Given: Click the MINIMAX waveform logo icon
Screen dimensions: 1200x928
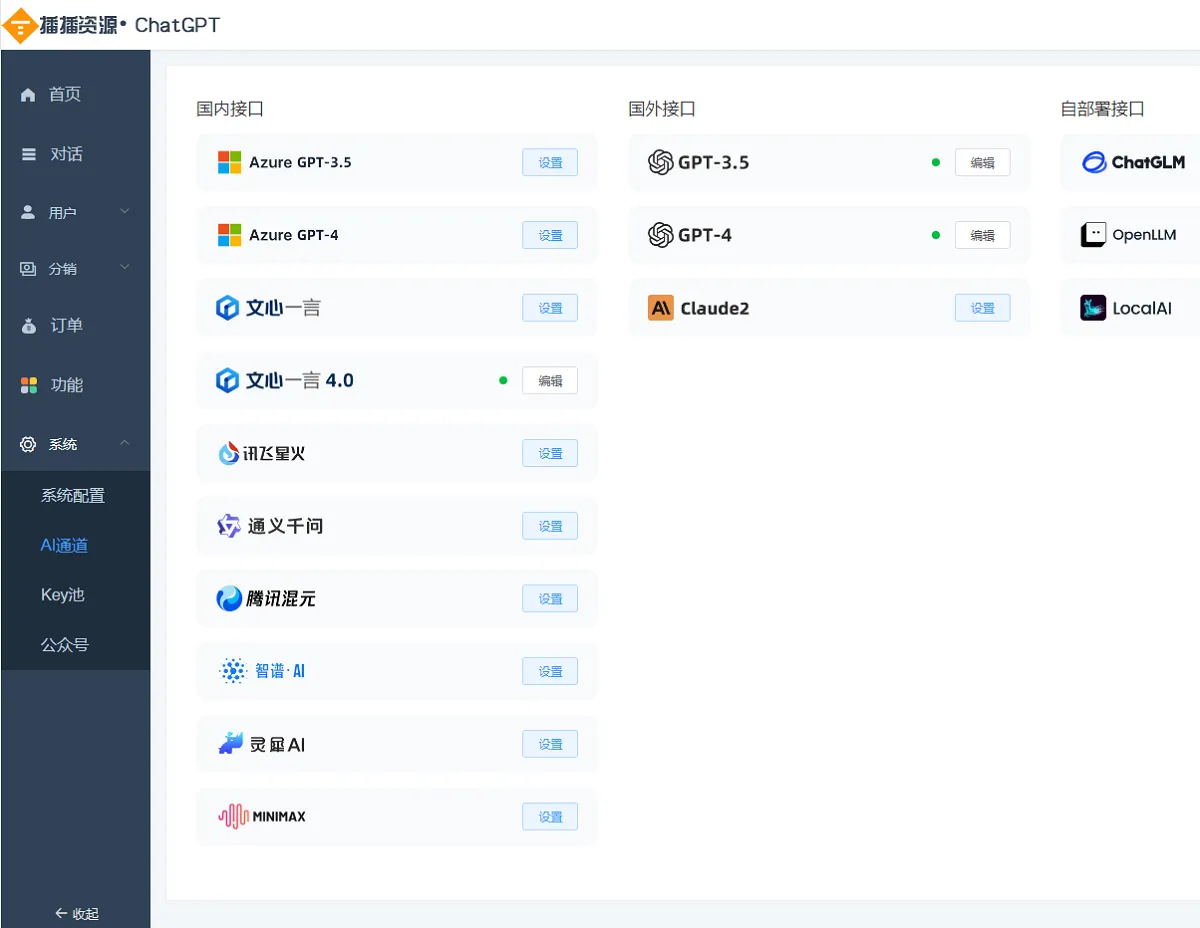Looking at the screenshot, I should [233, 816].
